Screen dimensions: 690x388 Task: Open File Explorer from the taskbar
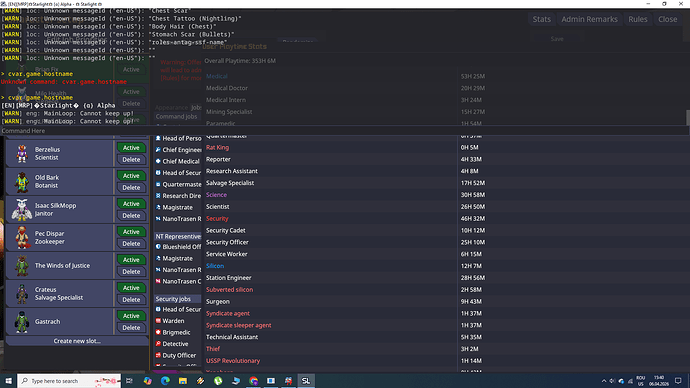[x=183, y=381]
